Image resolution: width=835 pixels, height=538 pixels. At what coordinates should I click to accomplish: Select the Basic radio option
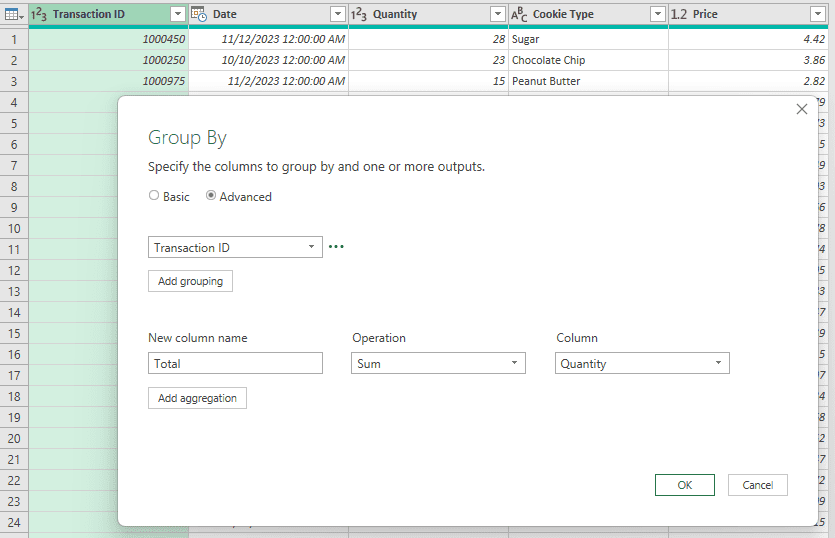click(154, 196)
